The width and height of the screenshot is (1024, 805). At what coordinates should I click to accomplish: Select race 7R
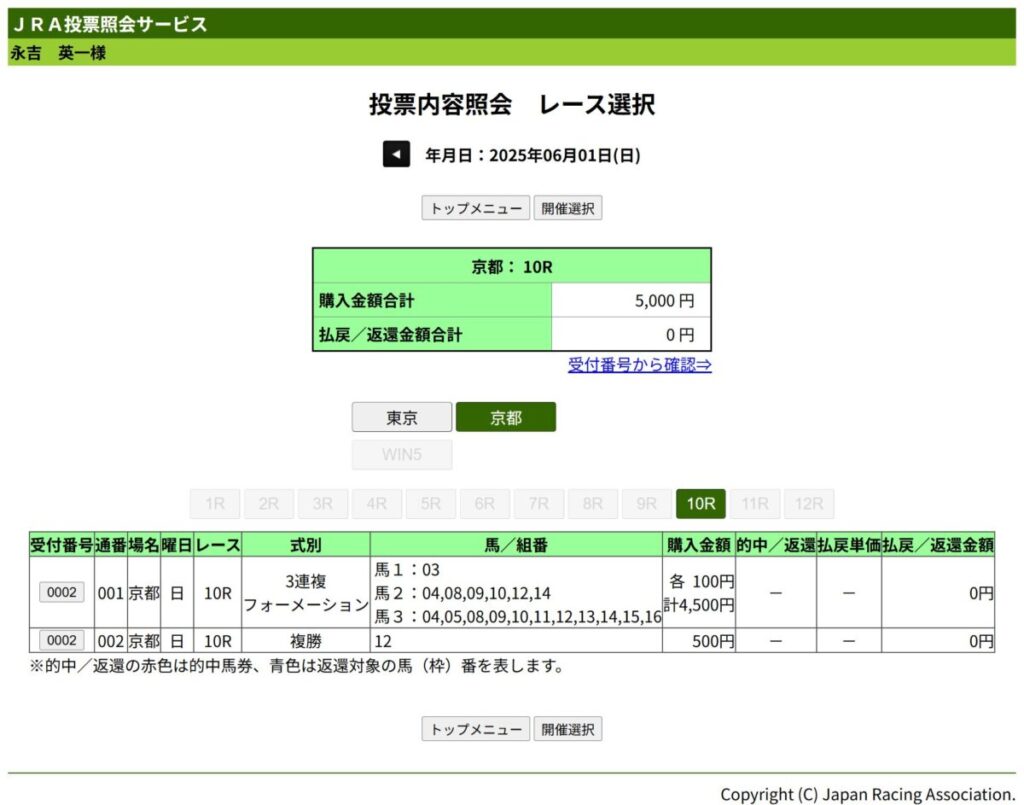pos(539,504)
